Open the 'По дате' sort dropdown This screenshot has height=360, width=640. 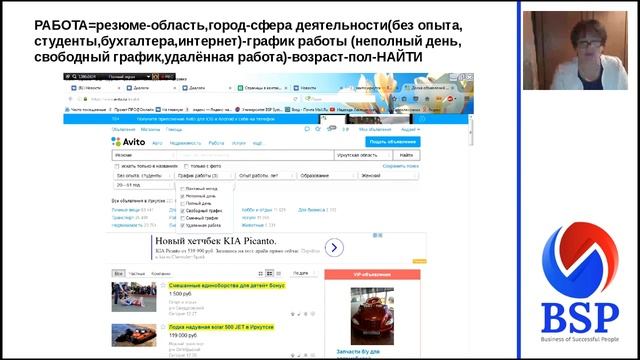pos(304,273)
